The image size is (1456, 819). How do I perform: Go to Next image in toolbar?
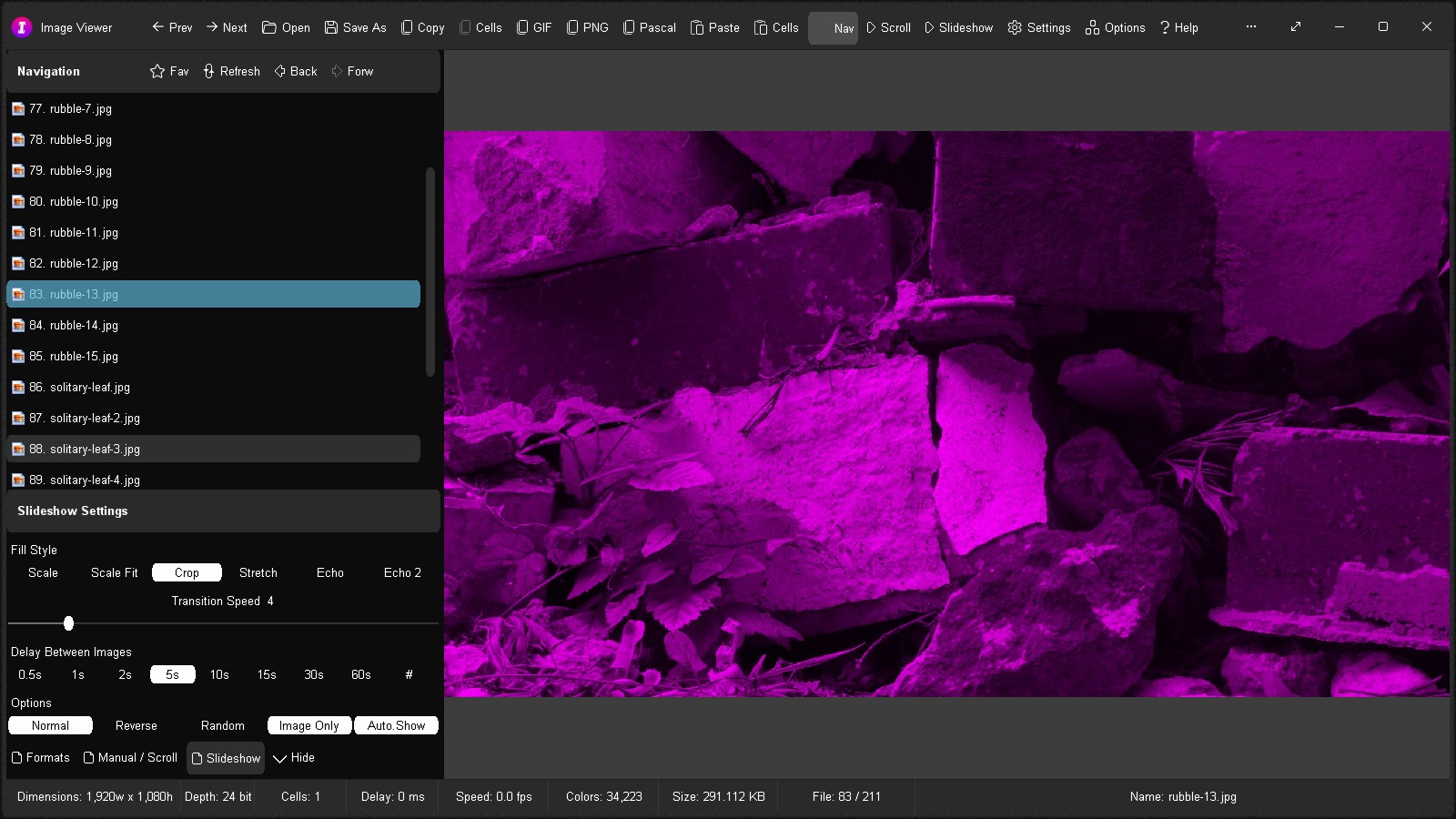click(x=227, y=27)
